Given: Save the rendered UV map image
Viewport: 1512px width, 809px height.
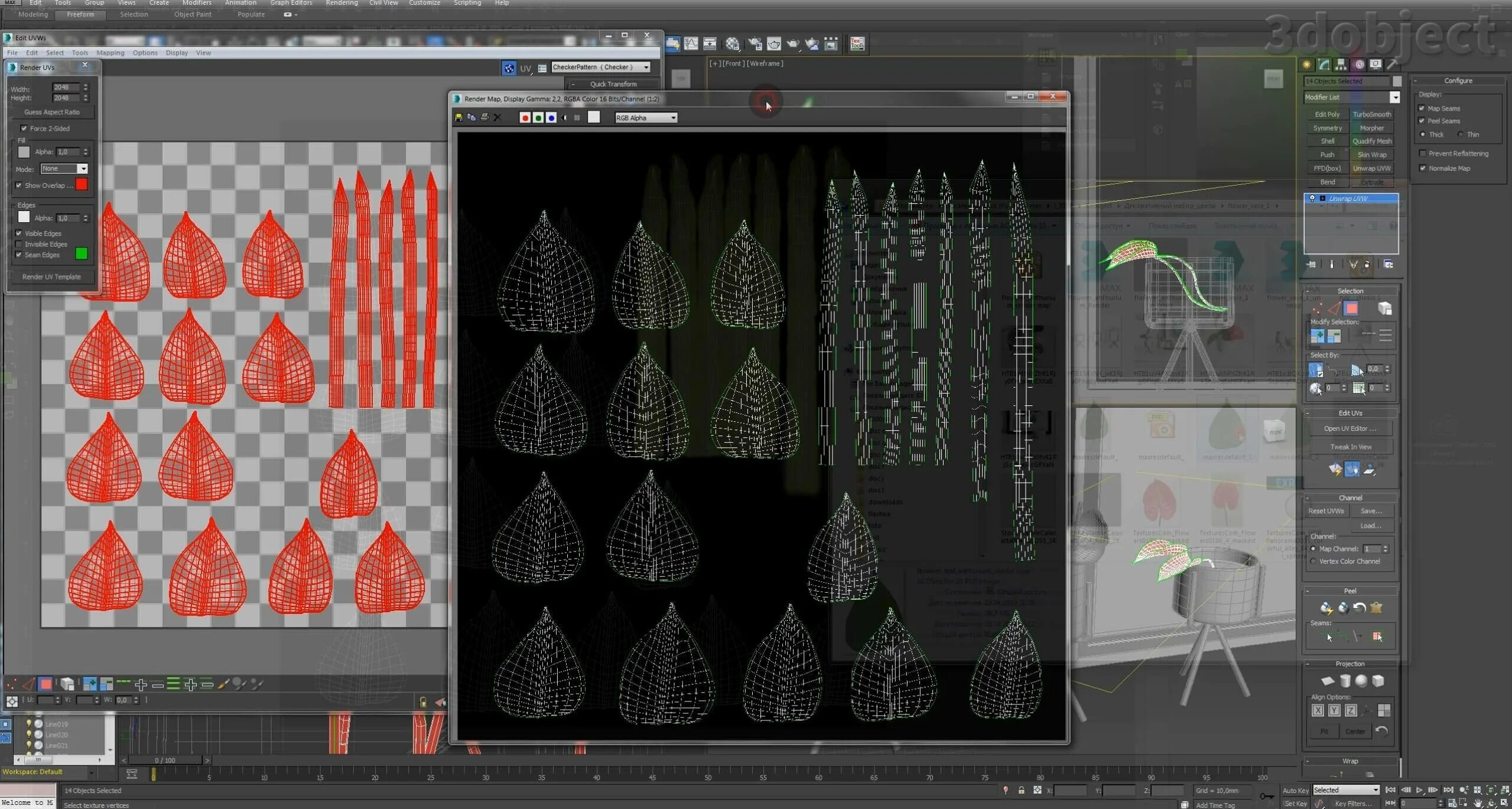Looking at the screenshot, I should [459, 118].
